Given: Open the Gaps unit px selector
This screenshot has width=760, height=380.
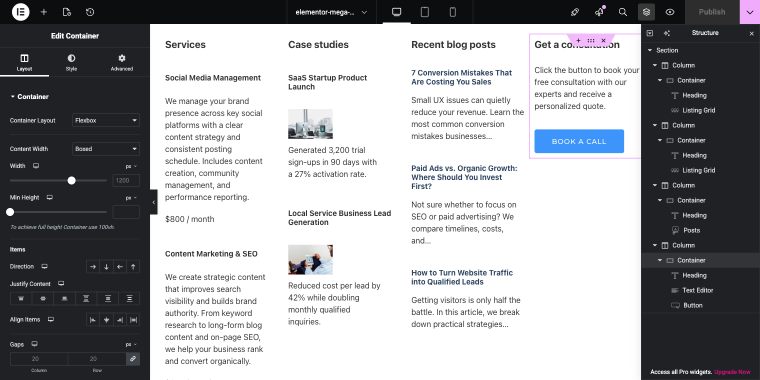Looking at the screenshot, I should (131, 345).
